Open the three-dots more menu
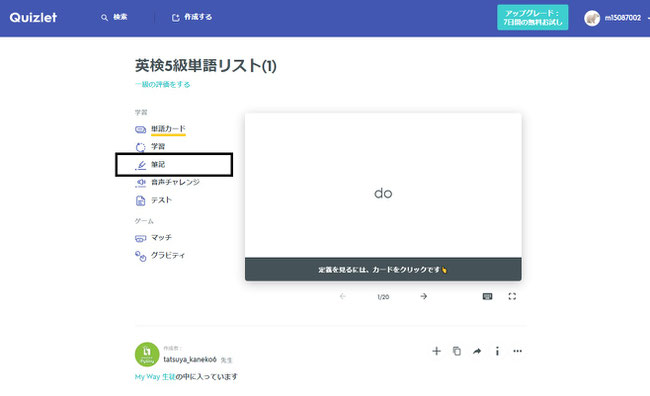The height and width of the screenshot is (396, 650). tap(517, 351)
